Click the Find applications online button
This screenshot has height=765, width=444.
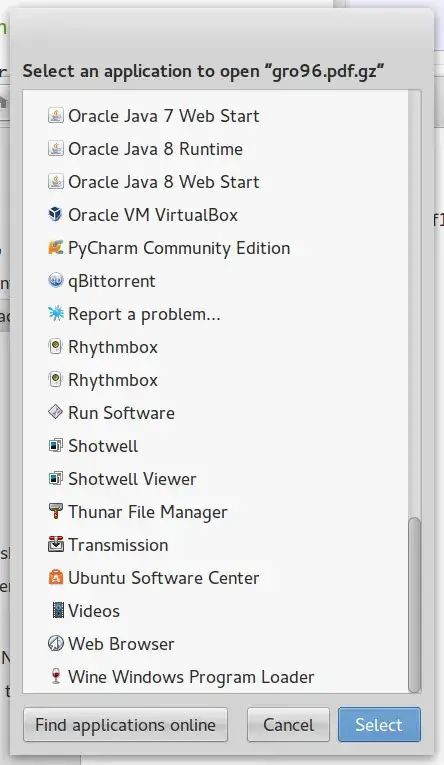(x=125, y=725)
